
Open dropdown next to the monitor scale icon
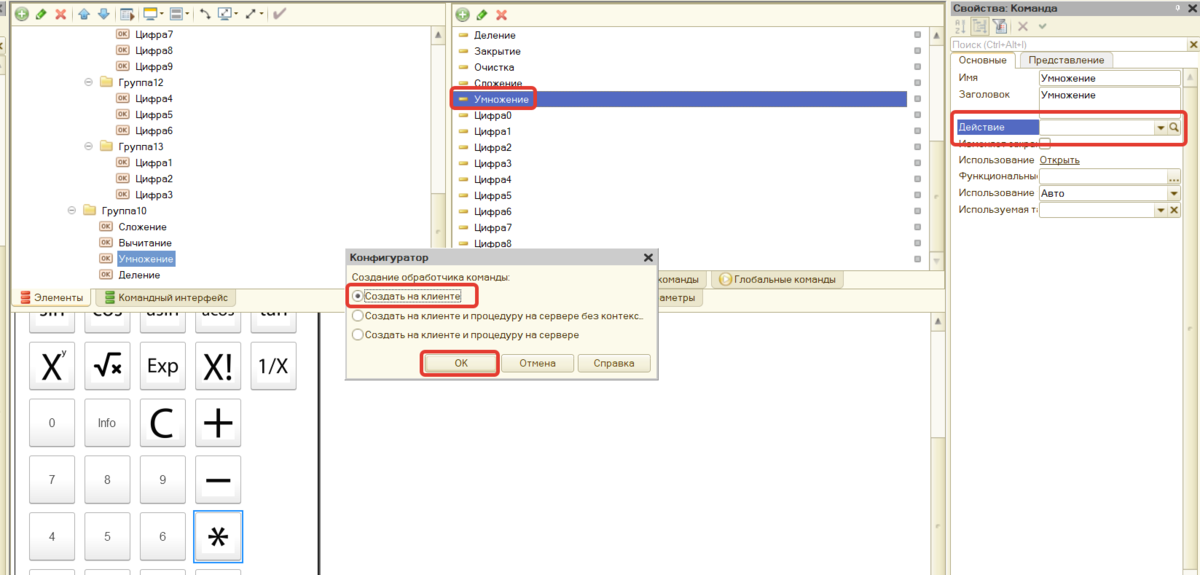(x=236, y=15)
